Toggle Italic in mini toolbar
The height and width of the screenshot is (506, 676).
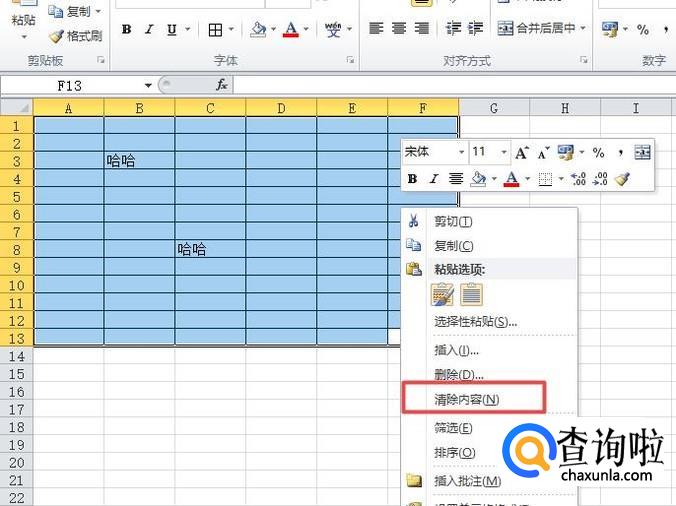click(x=434, y=178)
